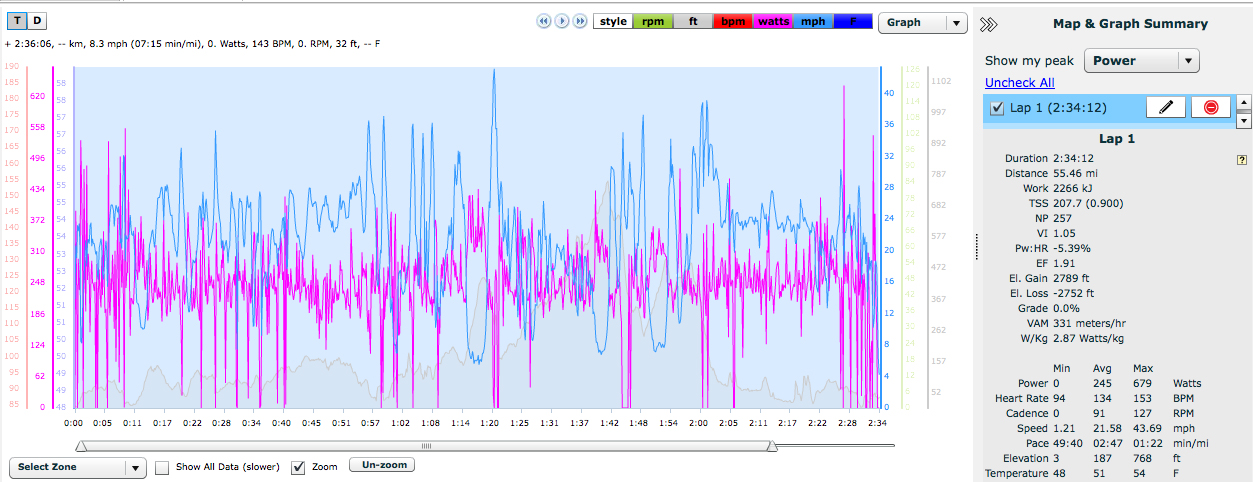This screenshot has height=482, width=1253.
Task: Open the Show my peak Power dropdown
Action: 1141,61
